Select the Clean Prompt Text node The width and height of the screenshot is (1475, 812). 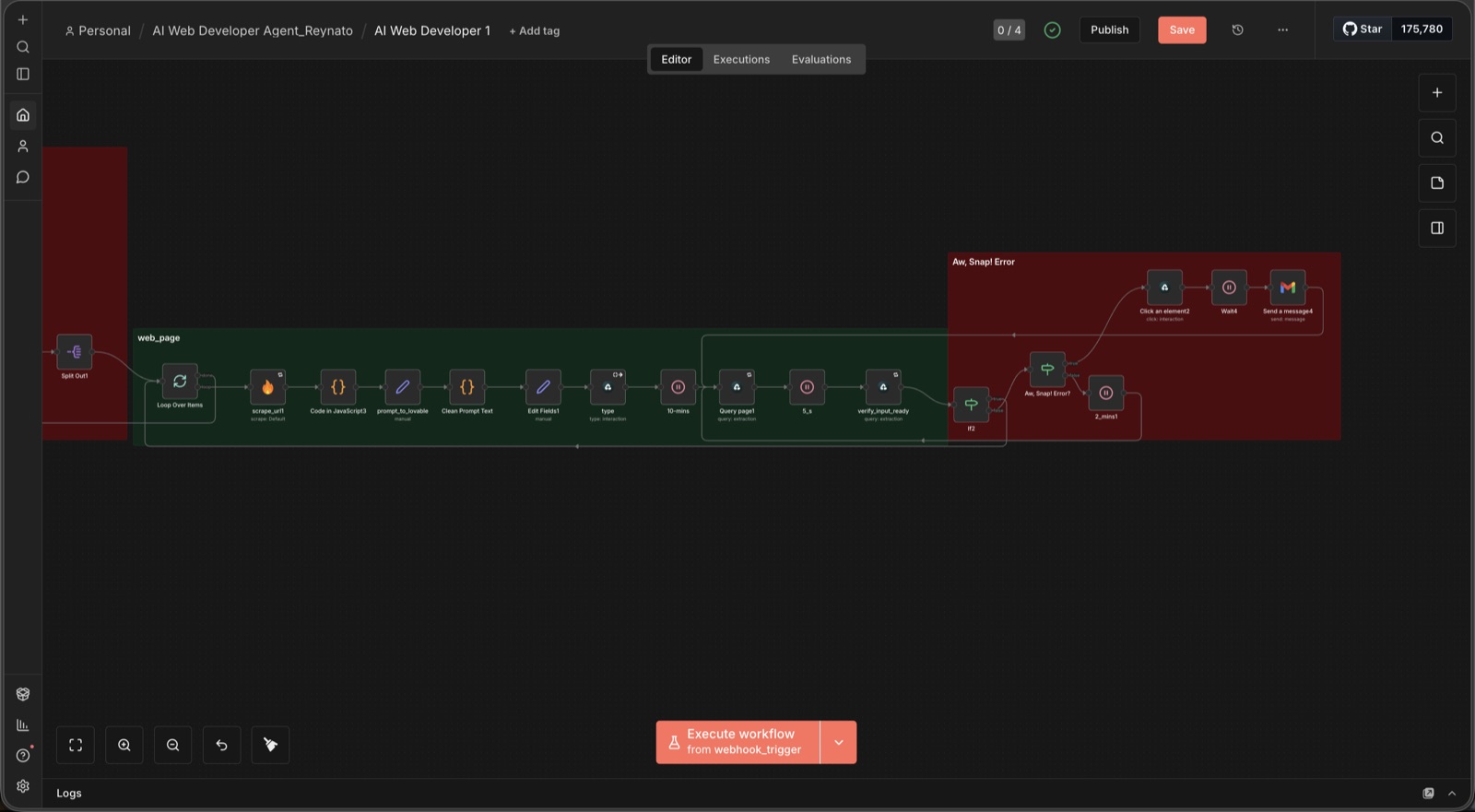(467, 387)
